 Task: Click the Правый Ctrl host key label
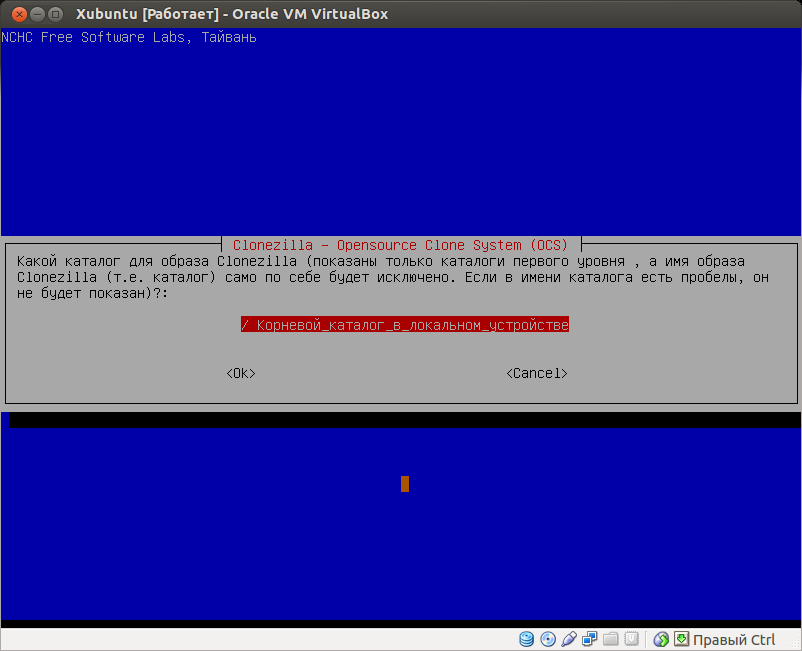pos(734,640)
